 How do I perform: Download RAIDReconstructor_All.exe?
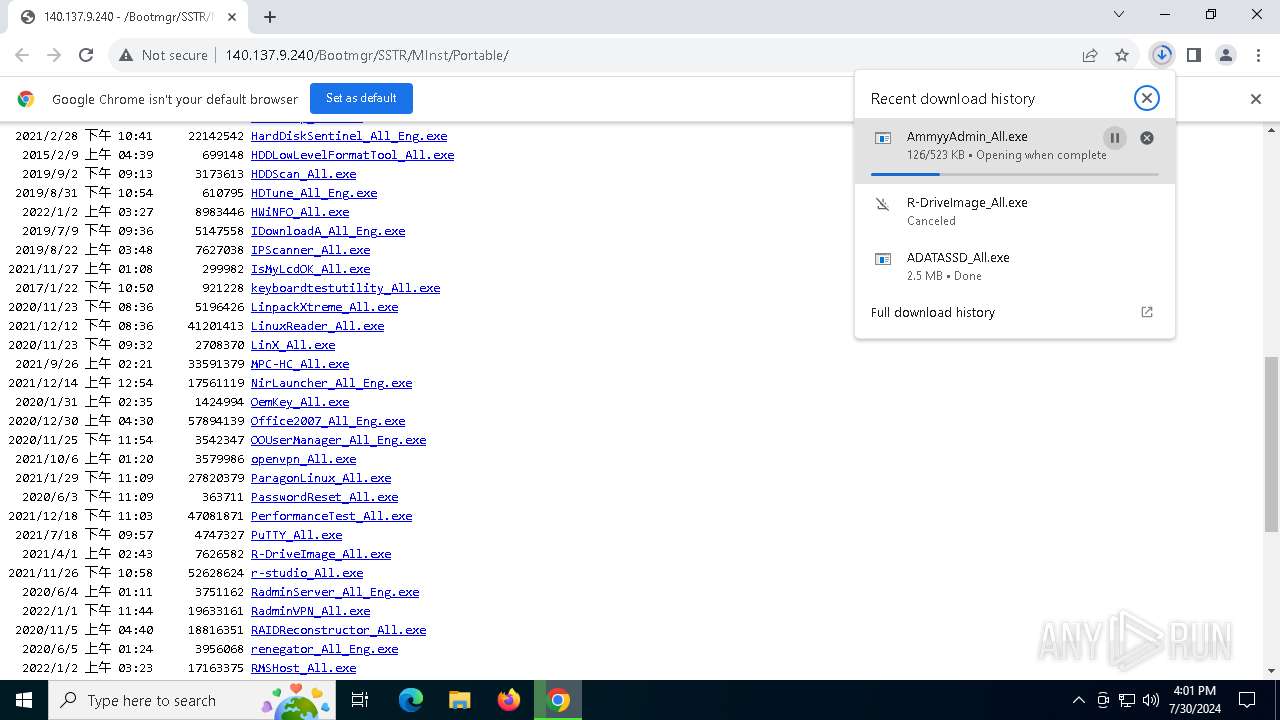338,630
